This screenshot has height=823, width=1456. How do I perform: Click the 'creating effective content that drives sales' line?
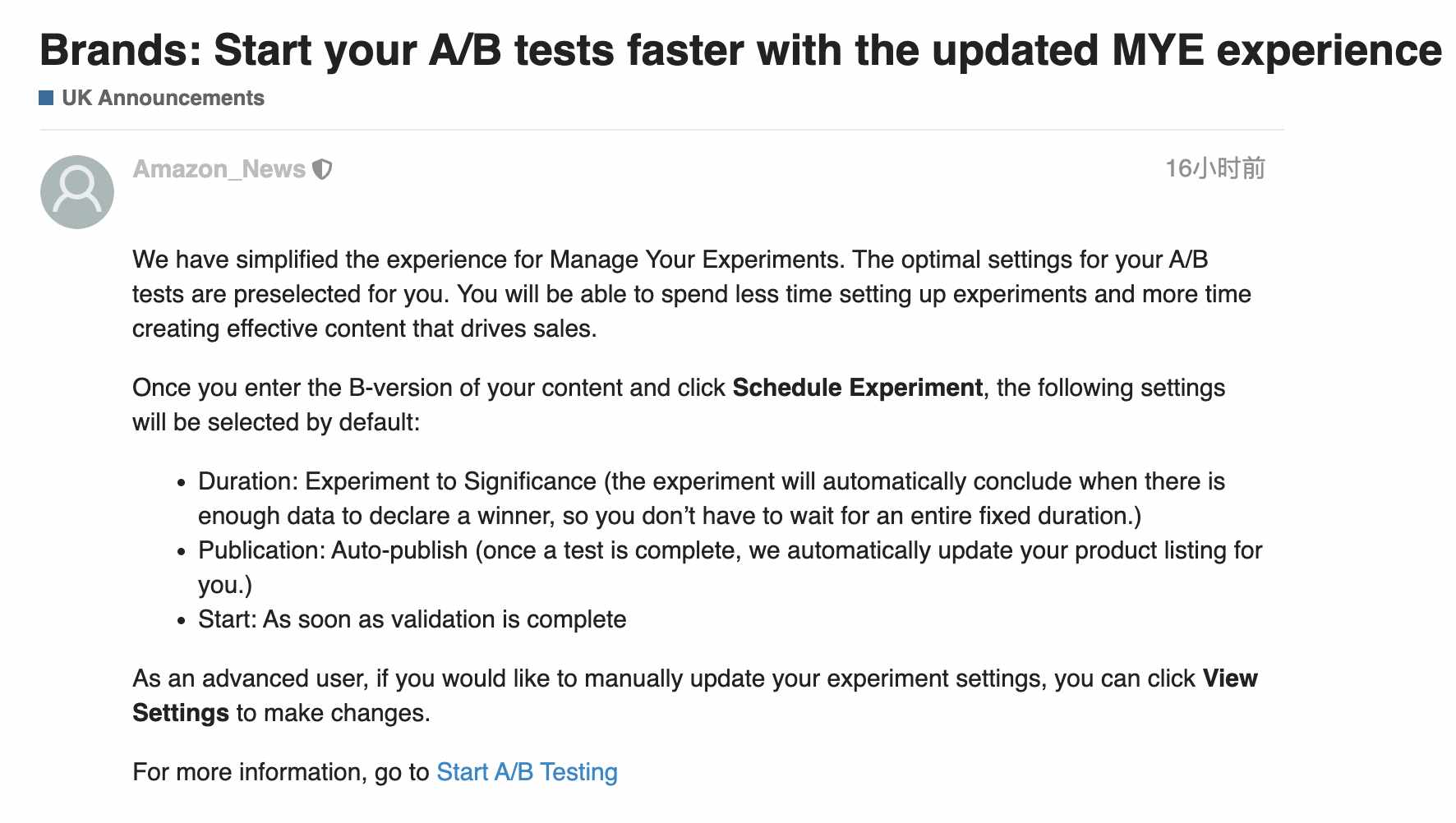pos(365,329)
